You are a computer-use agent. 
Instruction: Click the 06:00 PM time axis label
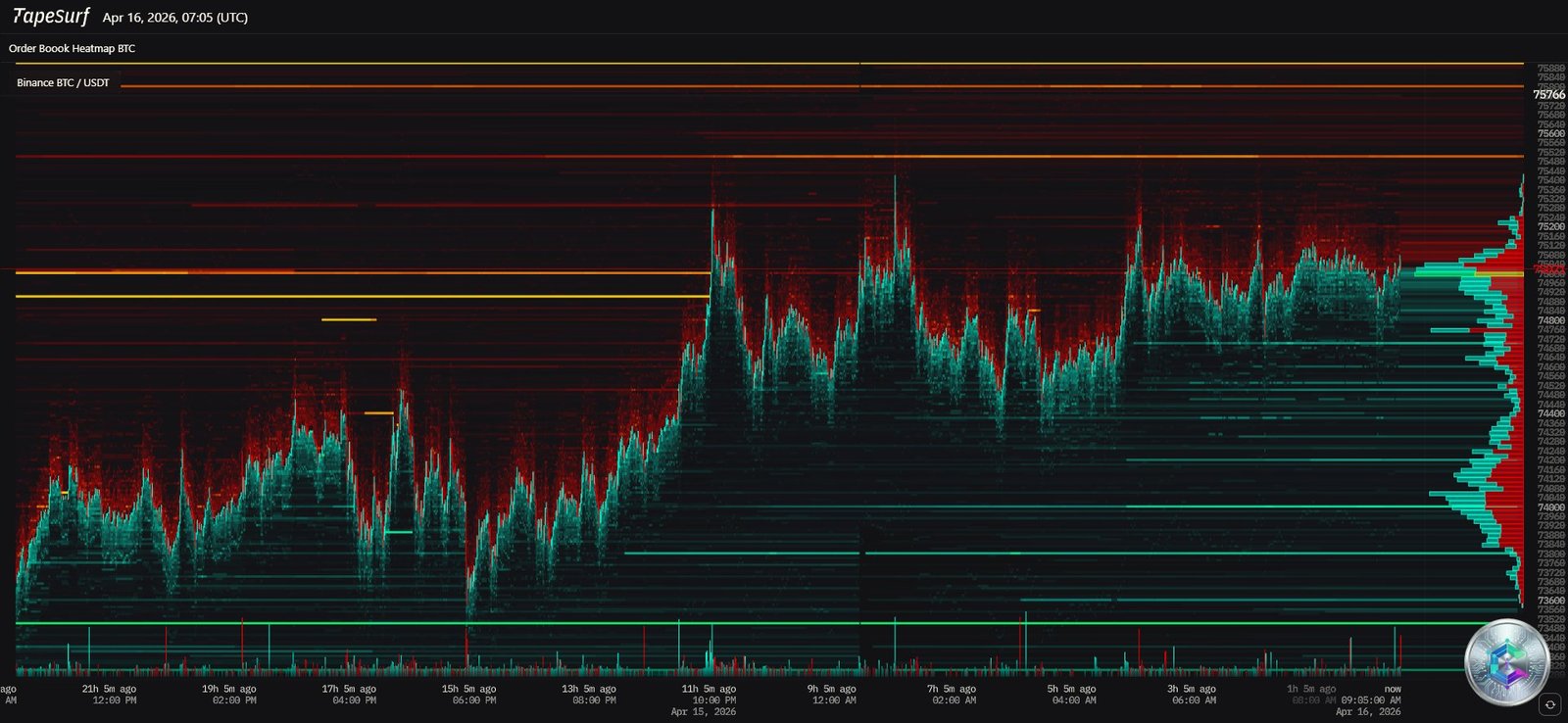click(x=474, y=700)
